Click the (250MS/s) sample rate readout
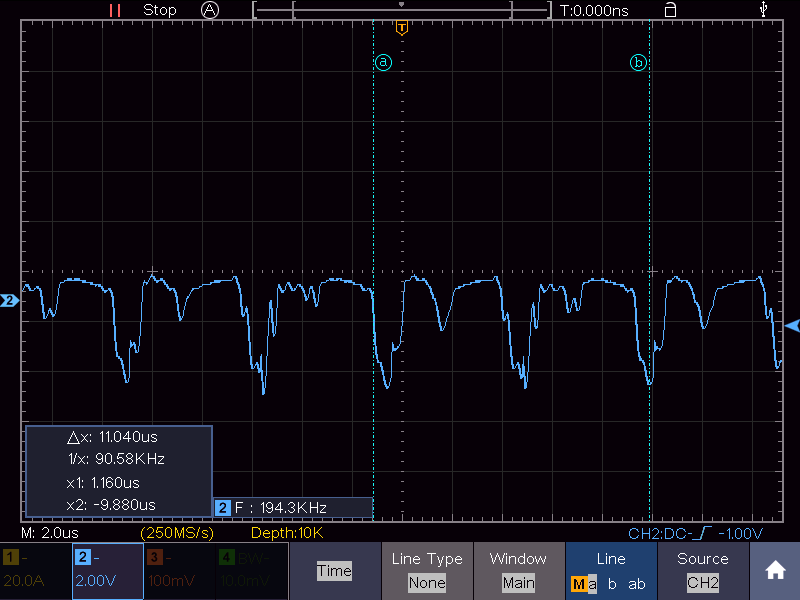 pyautogui.click(x=177, y=533)
